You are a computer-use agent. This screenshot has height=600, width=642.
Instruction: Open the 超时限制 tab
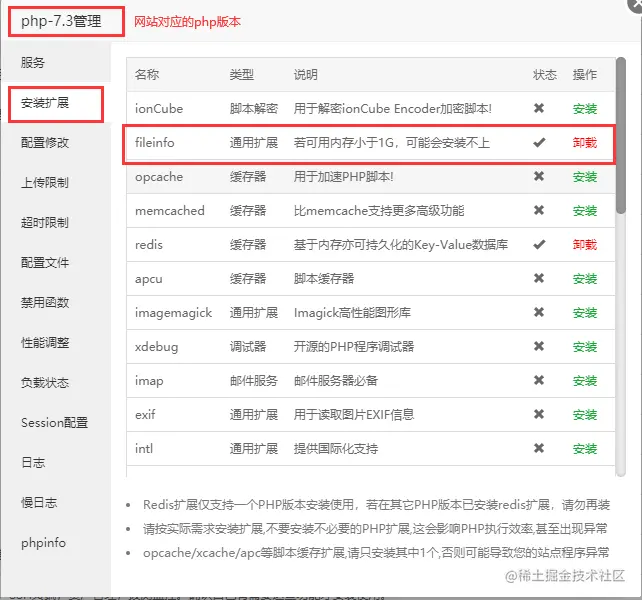tap(56, 222)
